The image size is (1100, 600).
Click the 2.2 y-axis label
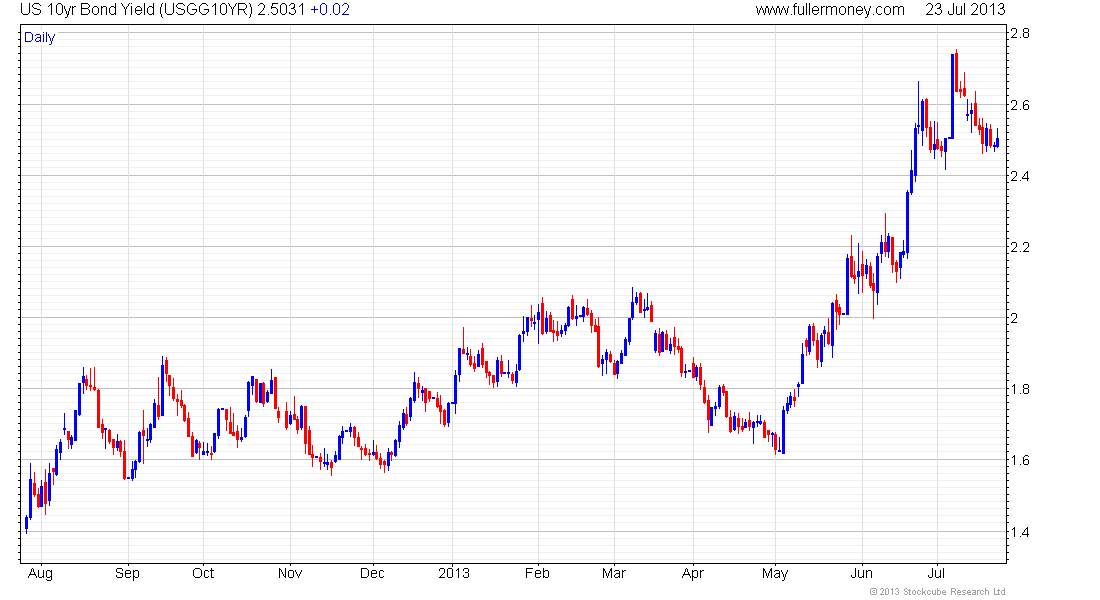[1020, 247]
